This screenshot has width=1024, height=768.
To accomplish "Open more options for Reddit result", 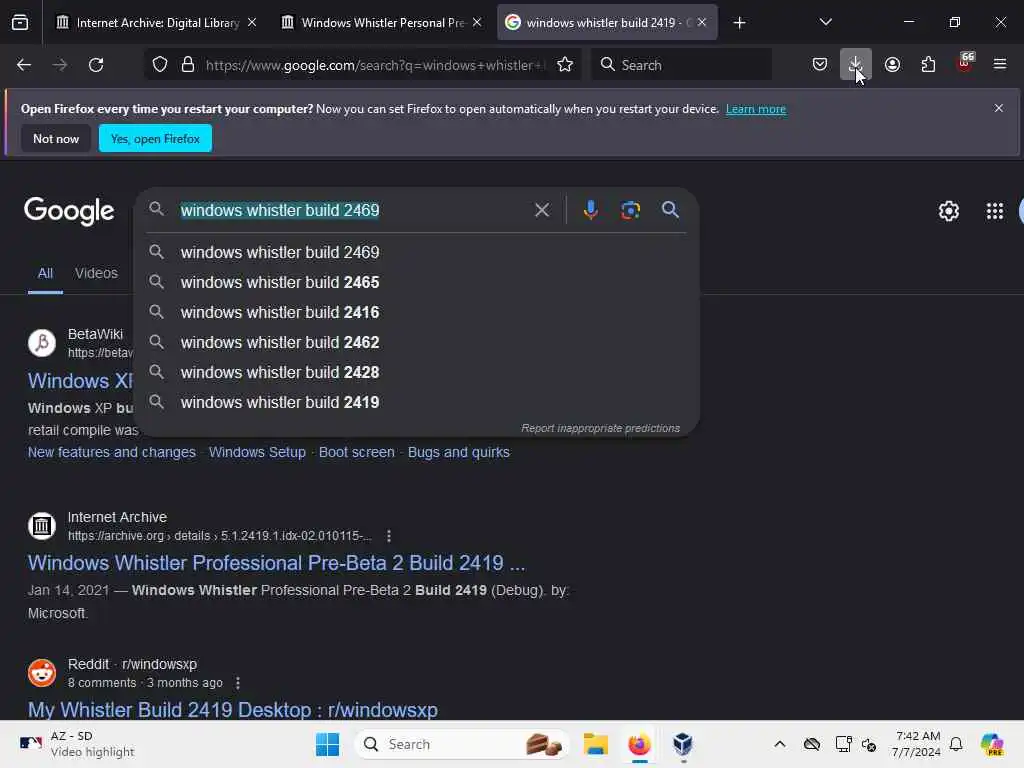I will tap(238, 683).
